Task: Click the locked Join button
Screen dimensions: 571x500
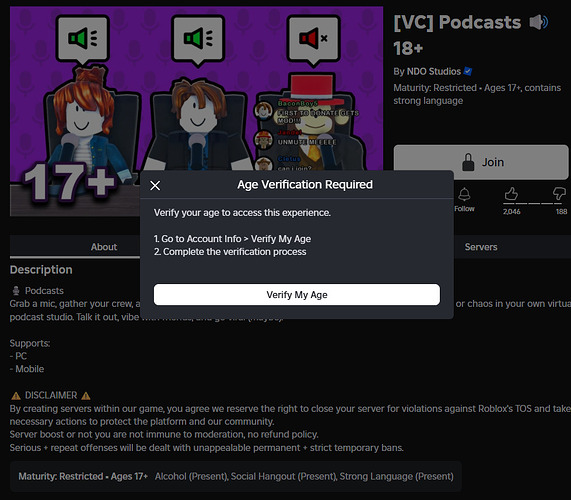Action: (481, 162)
